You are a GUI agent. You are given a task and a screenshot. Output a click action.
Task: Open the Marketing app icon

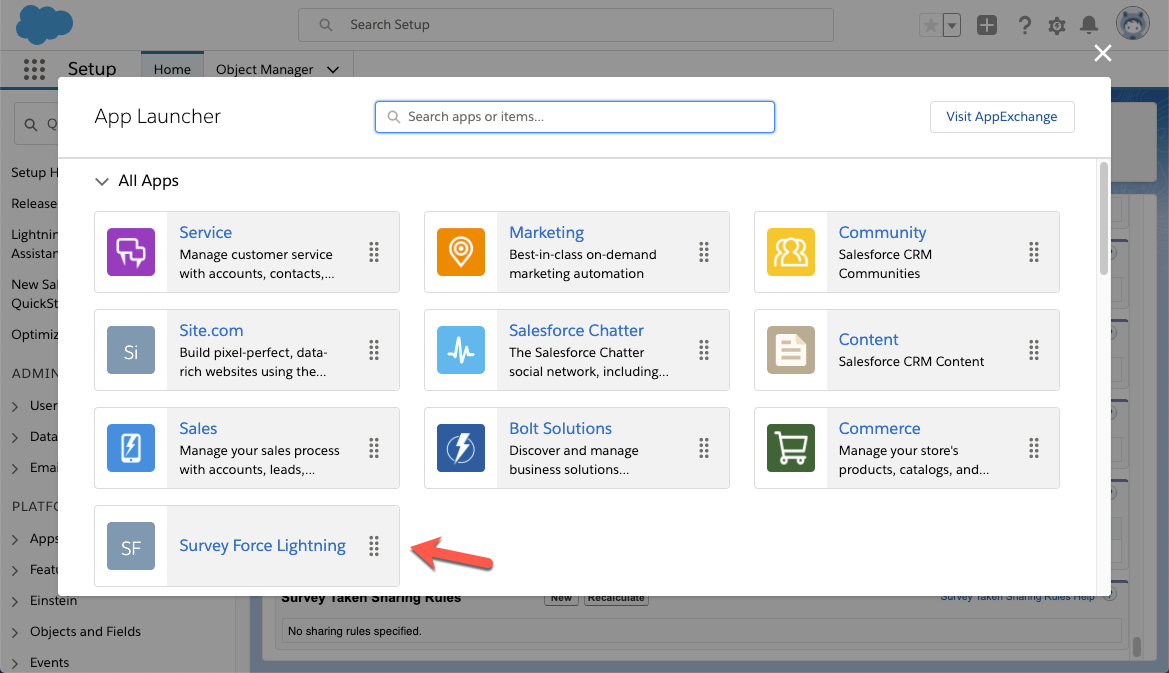click(461, 252)
